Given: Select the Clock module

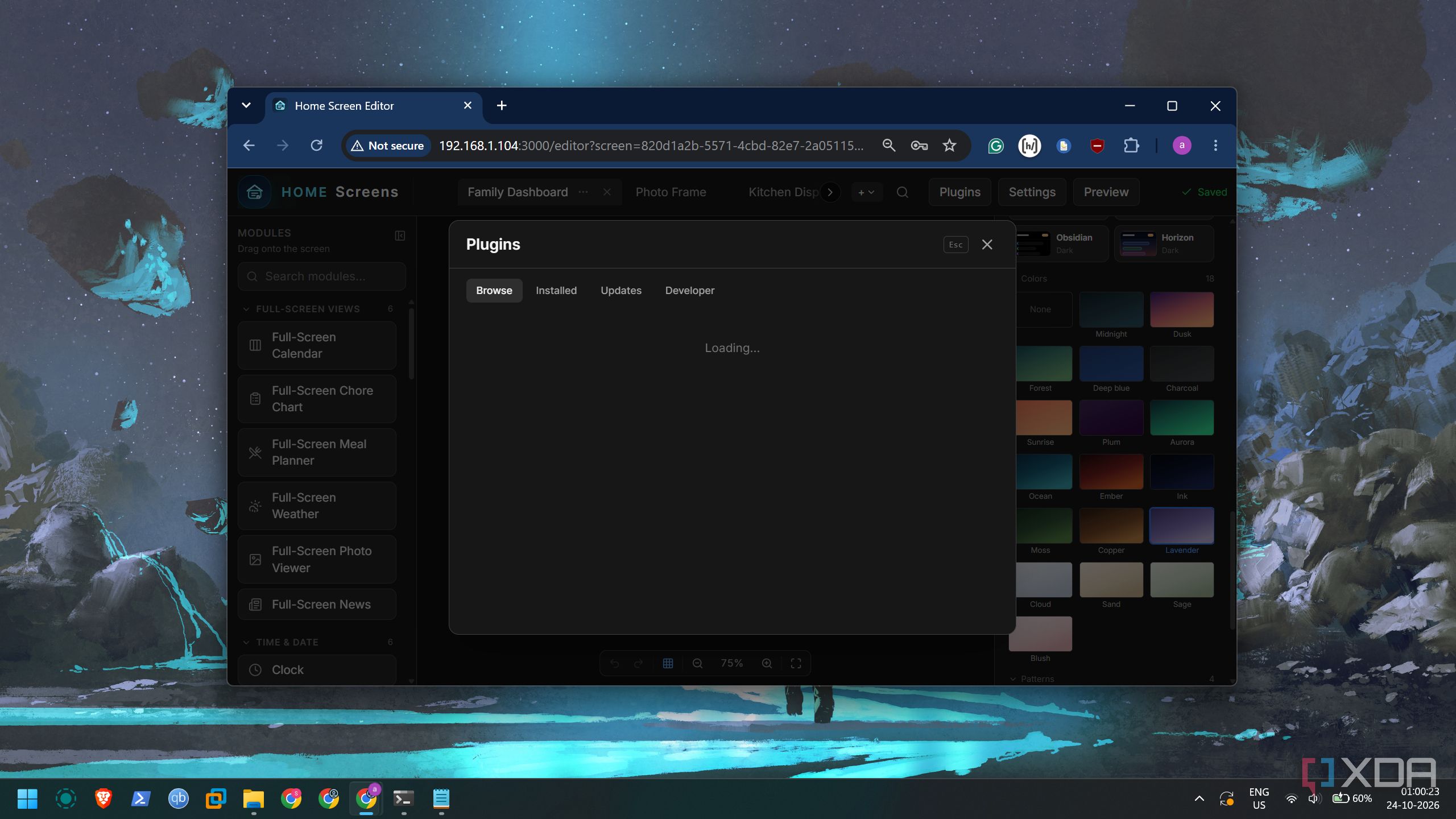Looking at the screenshot, I should tap(317, 669).
